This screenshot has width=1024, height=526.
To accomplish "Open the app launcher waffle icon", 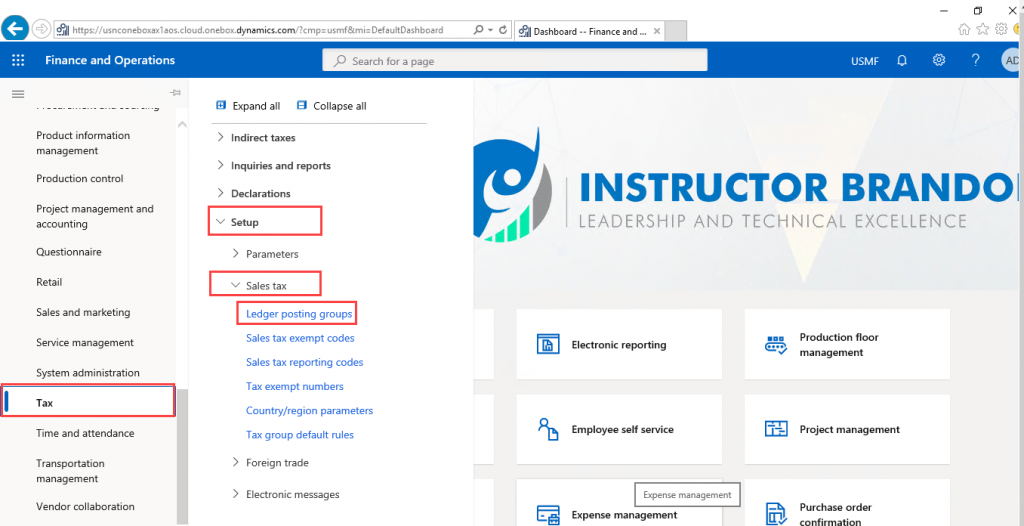I will point(18,60).
